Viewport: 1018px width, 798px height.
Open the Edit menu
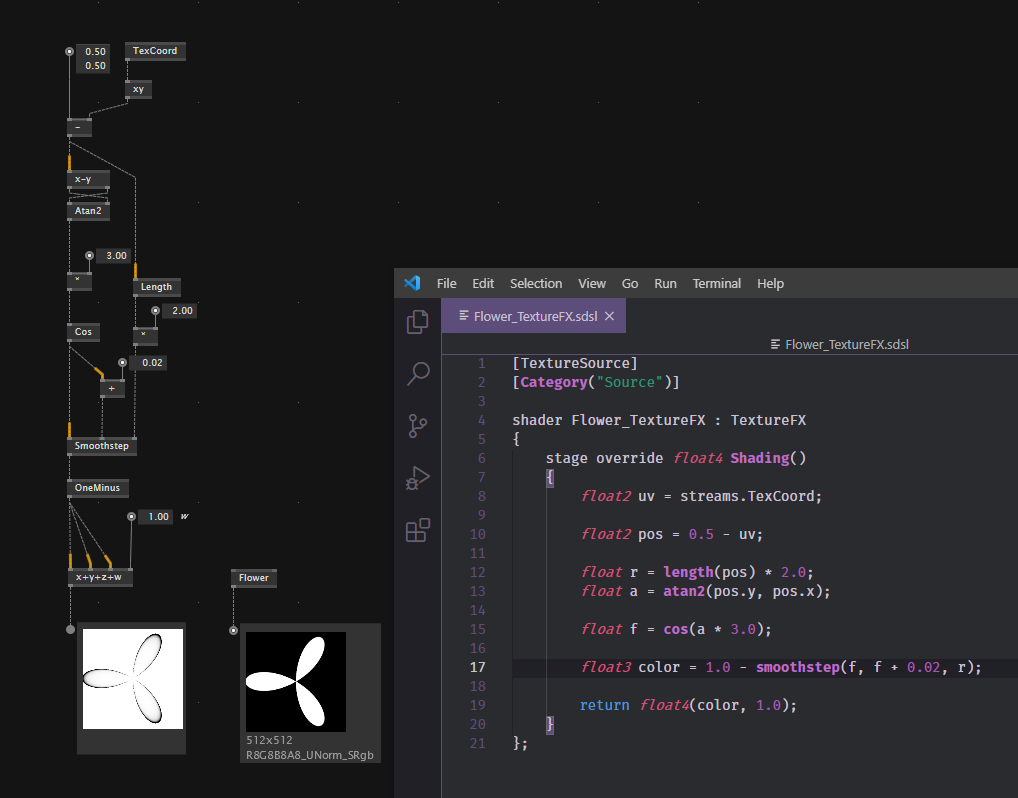click(x=483, y=284)
